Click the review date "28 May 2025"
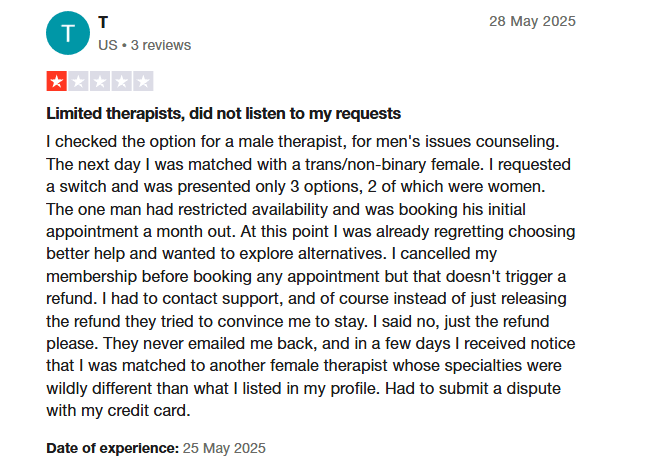The width and height of the screenshot is (656, 476). click(532, 21)
